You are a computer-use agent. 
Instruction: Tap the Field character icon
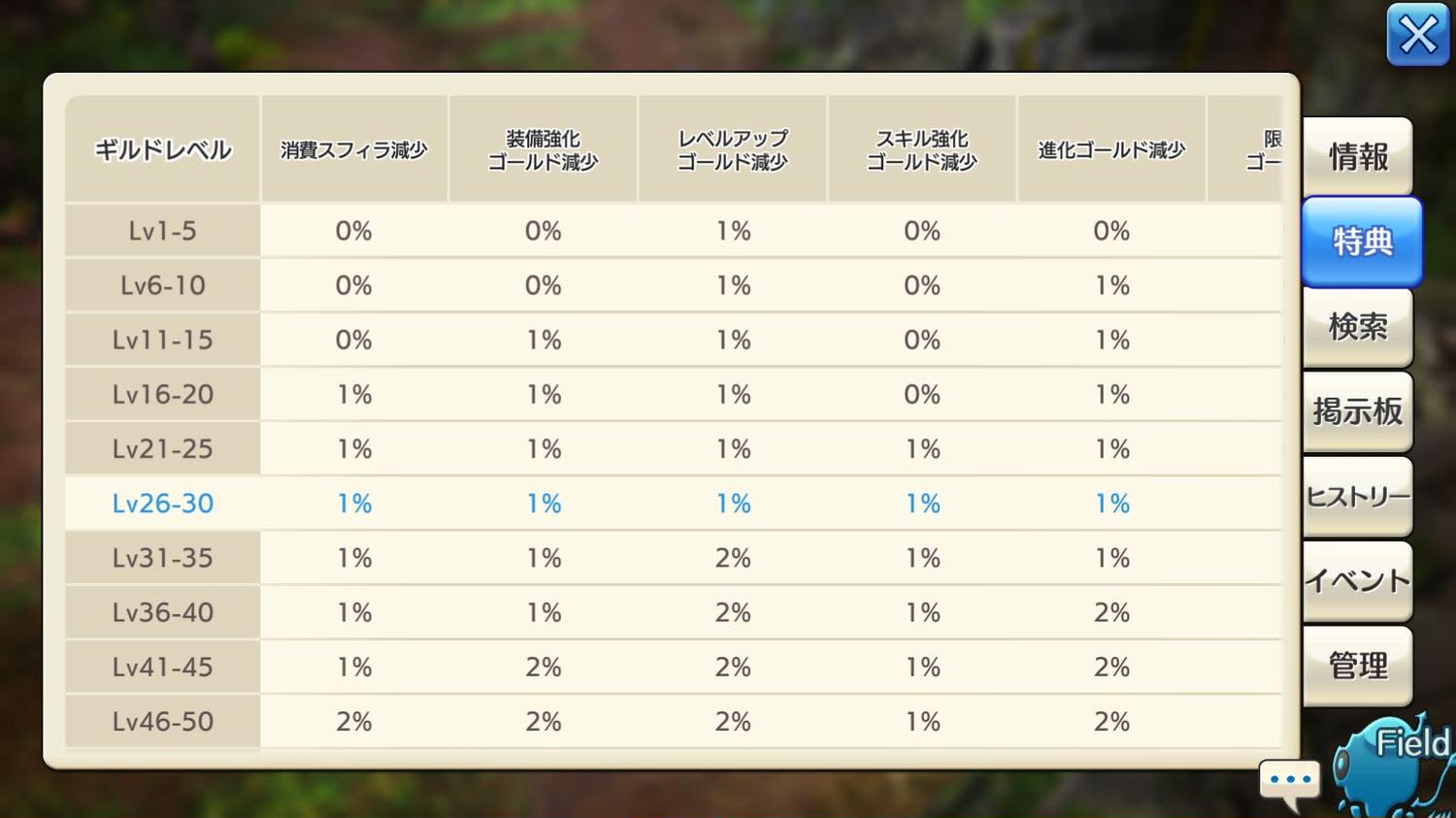click(x=1394, y=767)
